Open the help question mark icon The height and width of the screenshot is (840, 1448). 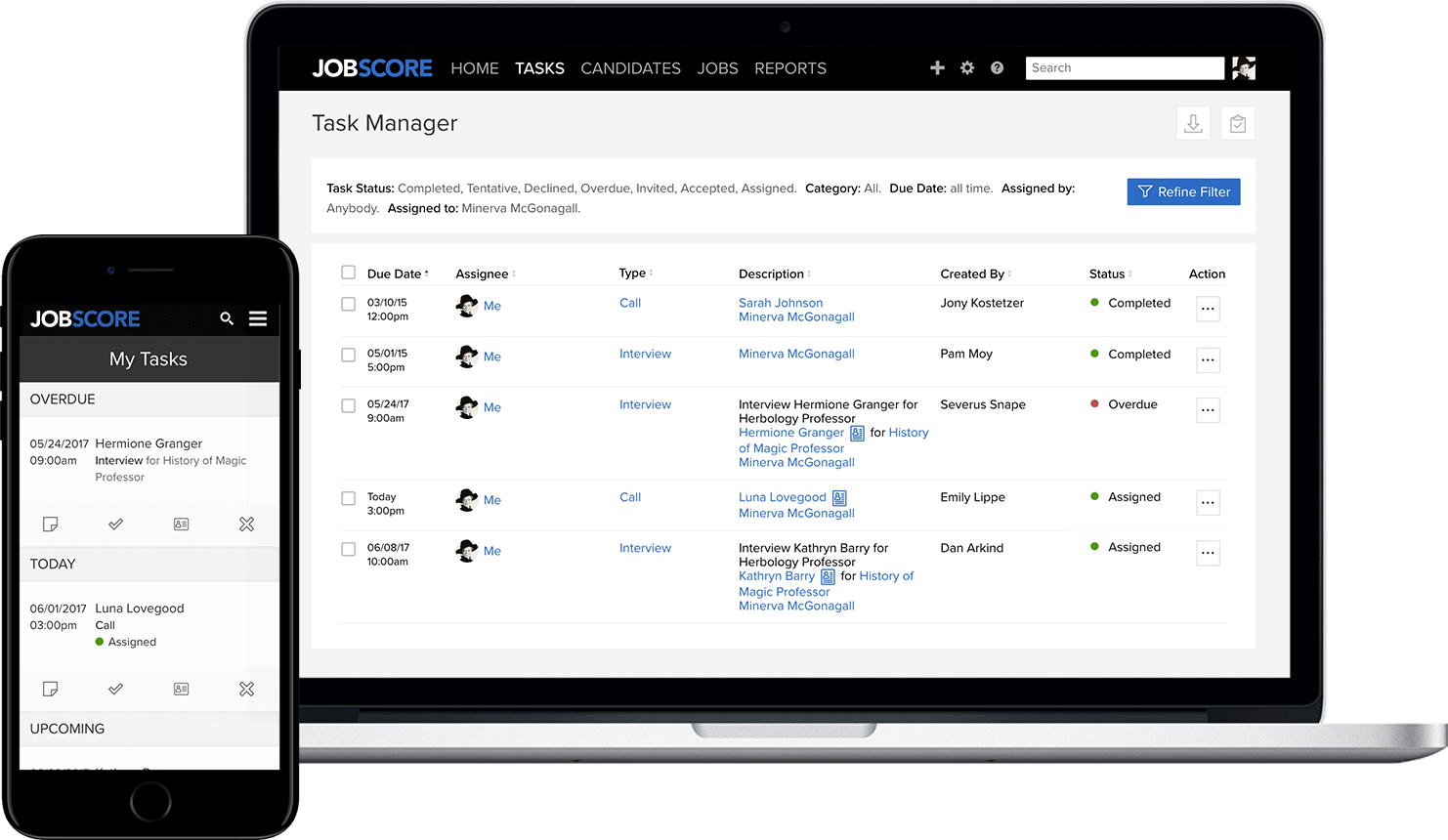(x=997, y=67)
